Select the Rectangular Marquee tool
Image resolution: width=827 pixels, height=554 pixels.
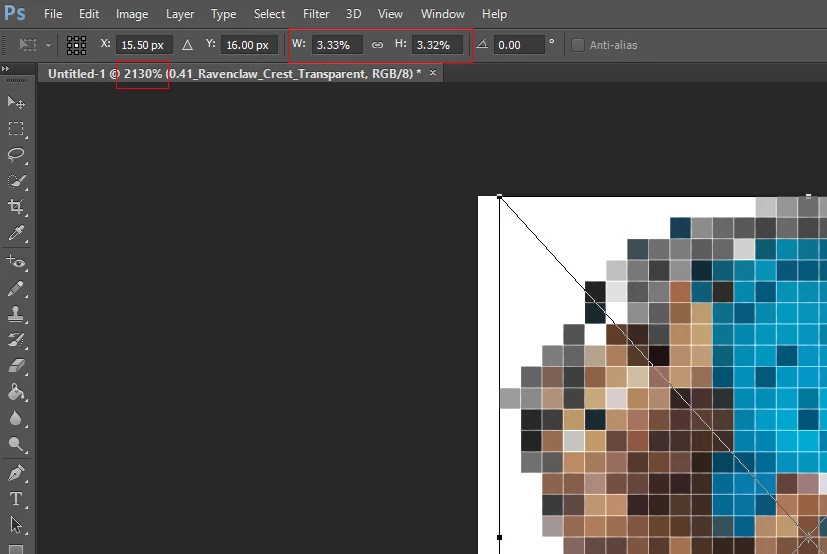pos(16,129)
